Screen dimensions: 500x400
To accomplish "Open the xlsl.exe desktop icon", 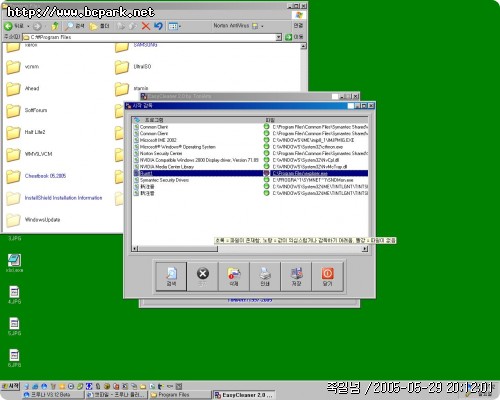I will tap(14, 263).
